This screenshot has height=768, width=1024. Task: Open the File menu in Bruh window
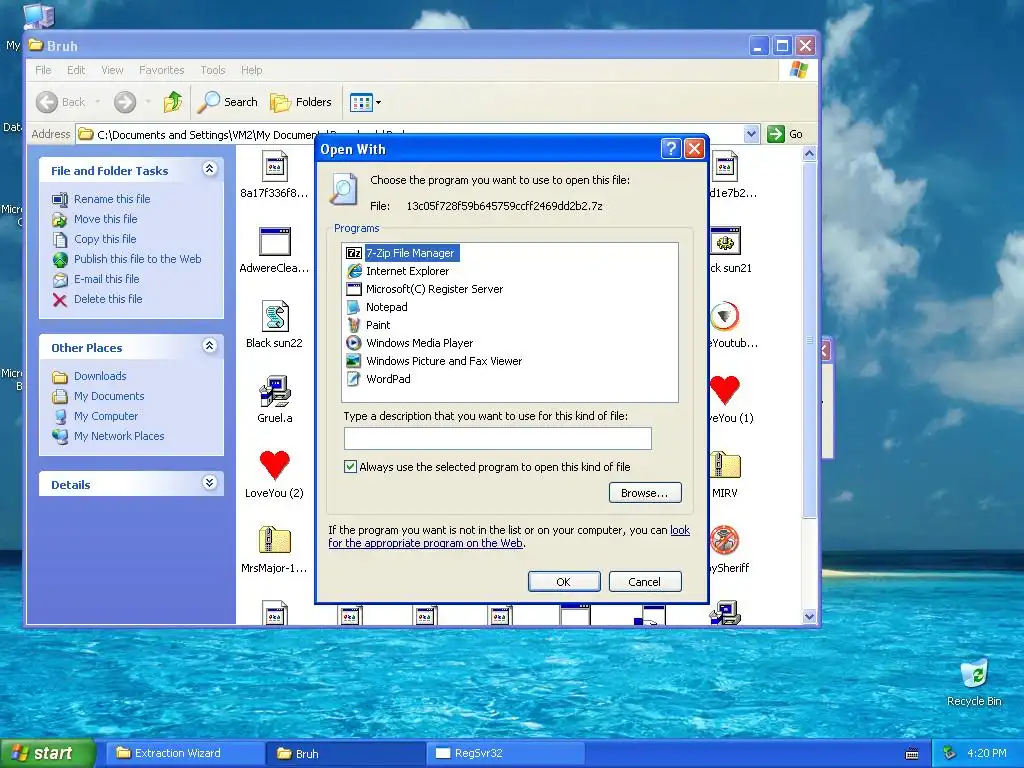click(x=43, y=70)
